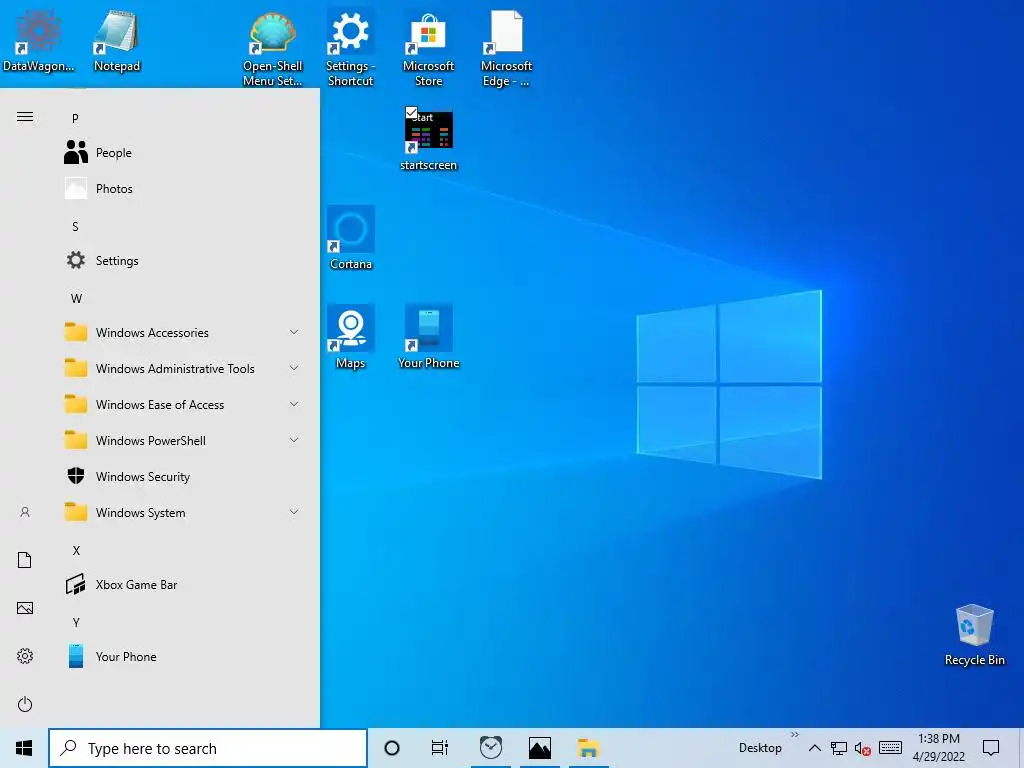This screenshot has height=768, width=1024.
Task: Jump to letter W section header
Action: click(x=76, y=298)
